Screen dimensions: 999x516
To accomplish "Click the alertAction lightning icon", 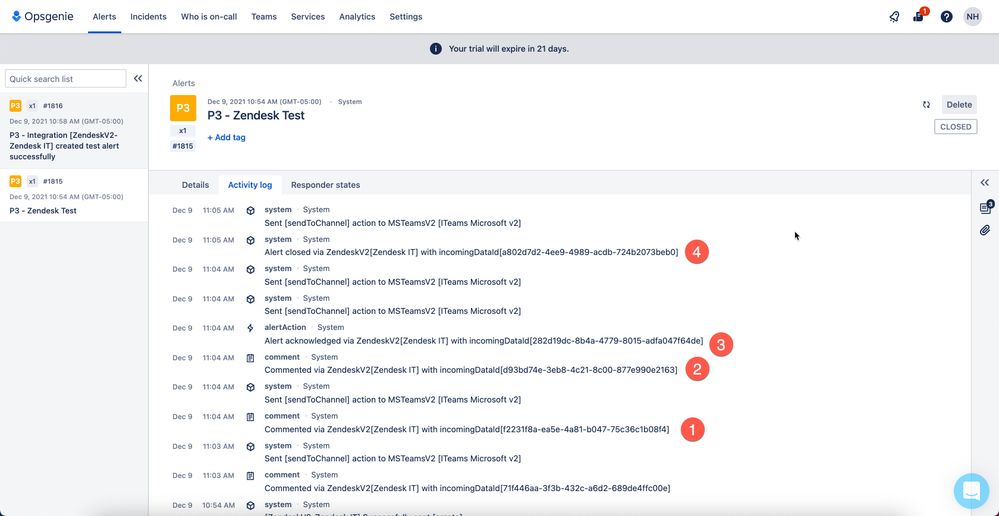I will (x=250, y=328).
